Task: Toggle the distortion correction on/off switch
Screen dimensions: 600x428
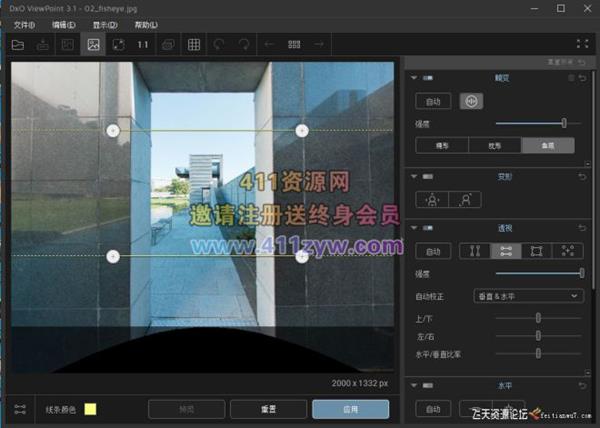Action: click(428, 77)
